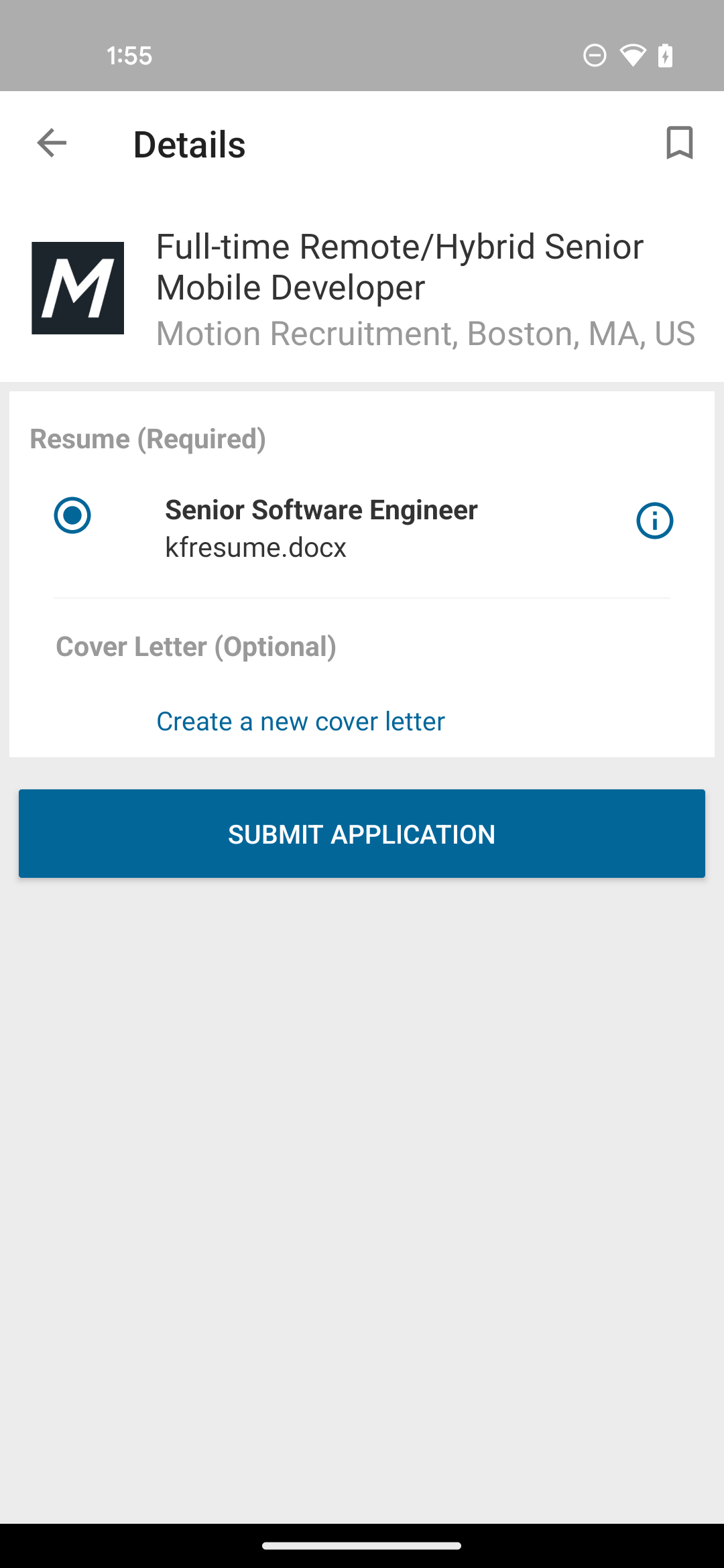Tap the do-not-disturb status bar icon
Image resolution: width=724 pixels, height=1568 pixels.
click(x=595, y=55)
